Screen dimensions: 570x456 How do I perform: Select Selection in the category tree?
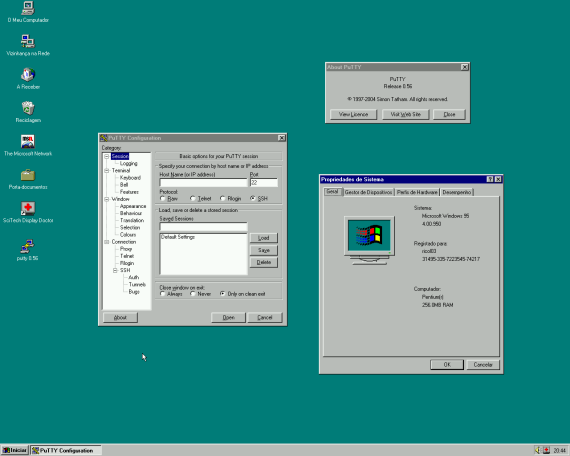(130, 228)
